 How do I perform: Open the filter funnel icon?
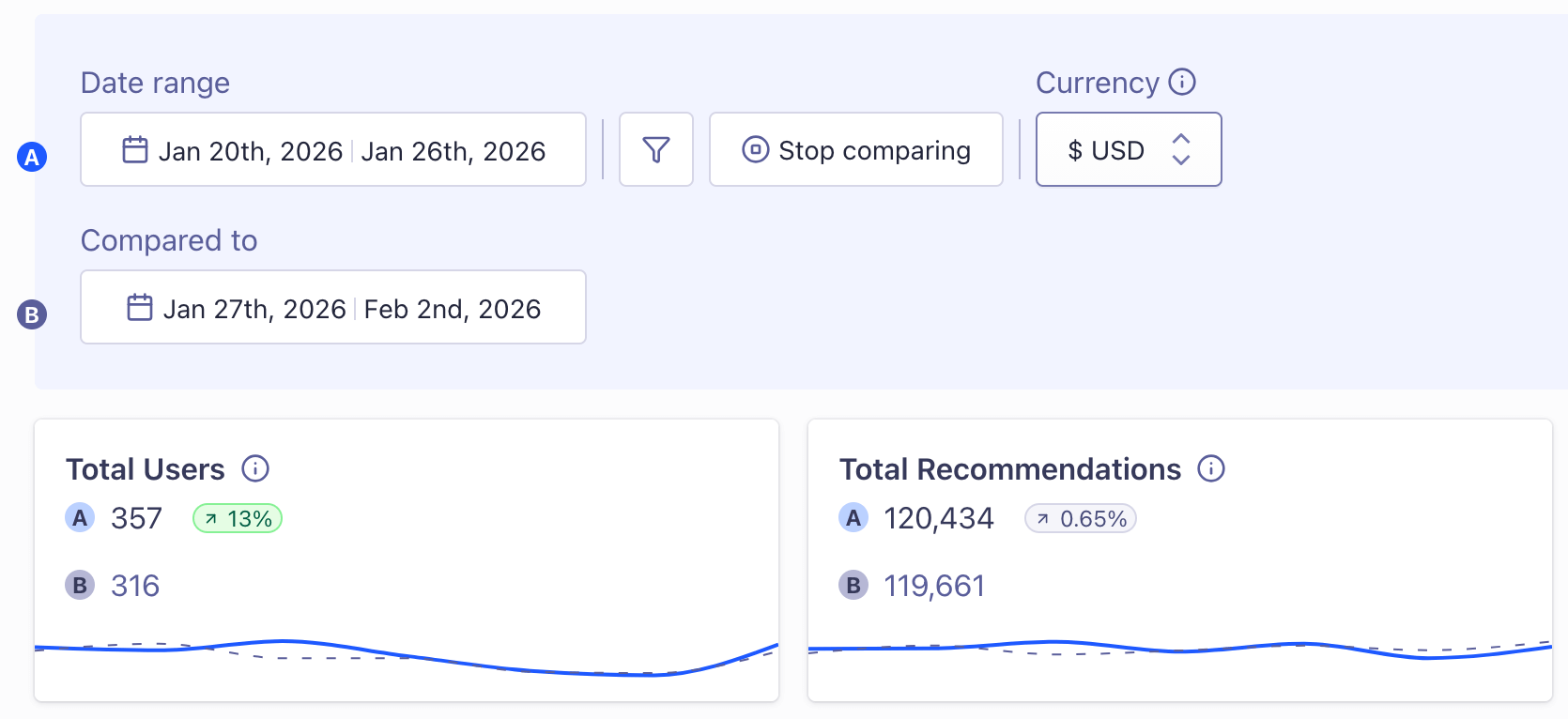655,149
